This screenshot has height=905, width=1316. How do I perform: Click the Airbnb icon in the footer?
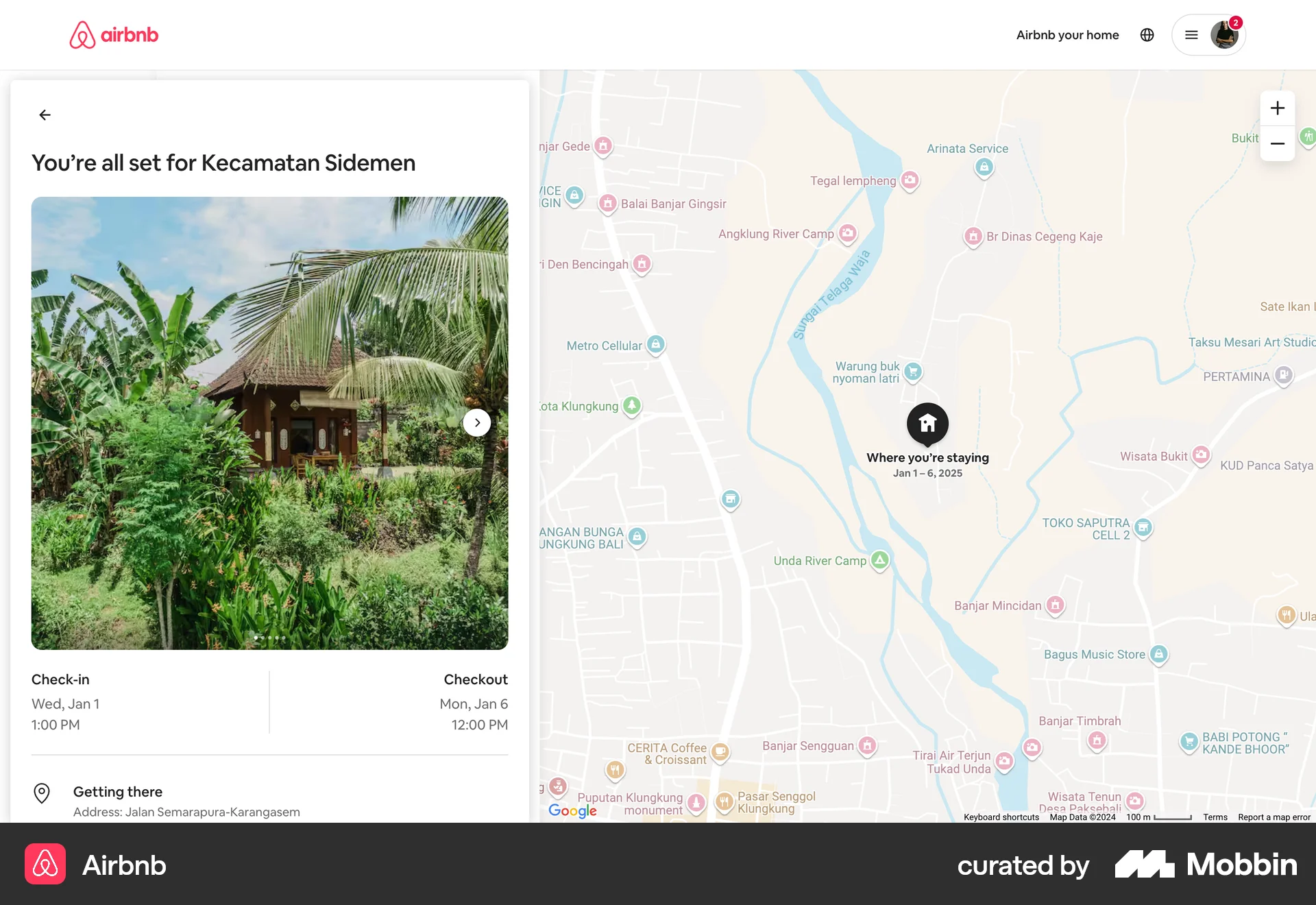[x=45, y=865]
